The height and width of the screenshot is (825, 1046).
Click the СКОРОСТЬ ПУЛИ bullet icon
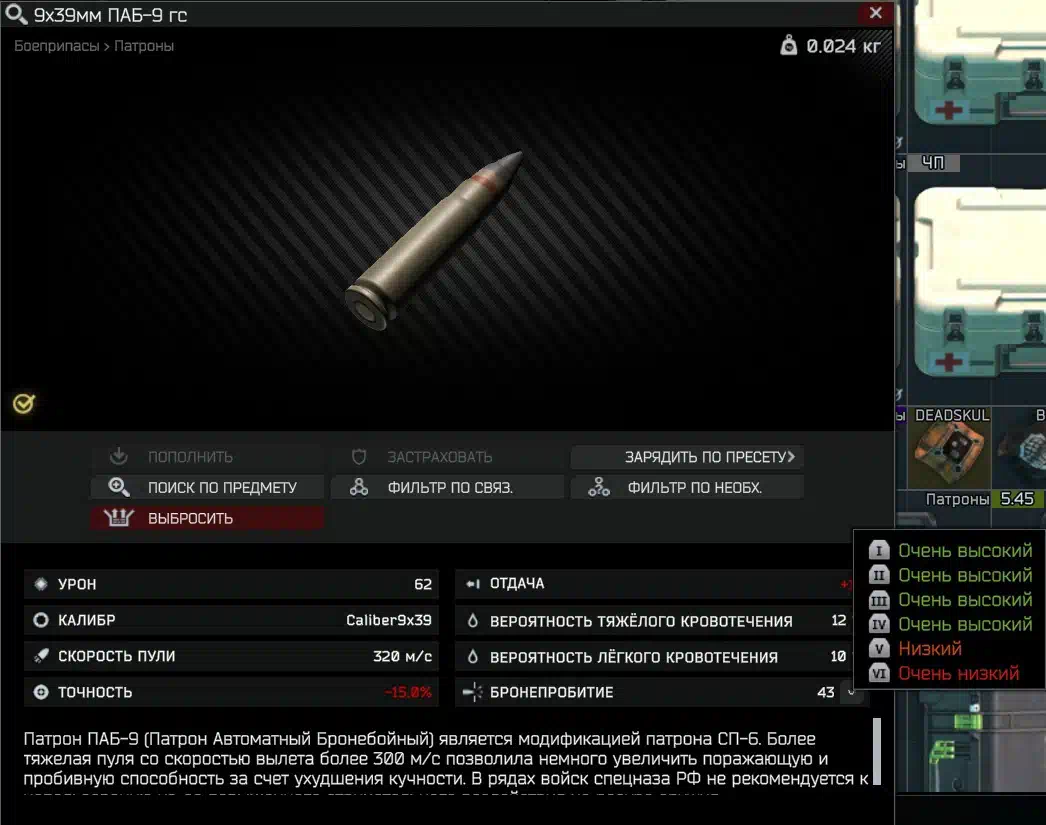[41, 656]
